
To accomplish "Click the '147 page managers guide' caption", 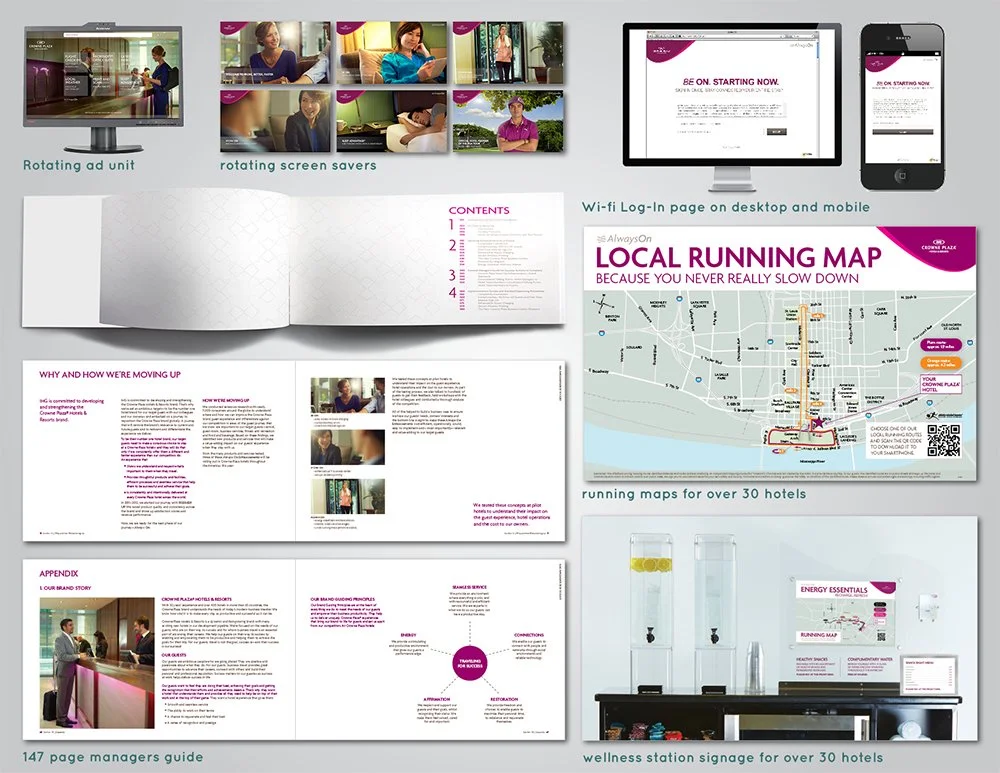I will point(113,757).
